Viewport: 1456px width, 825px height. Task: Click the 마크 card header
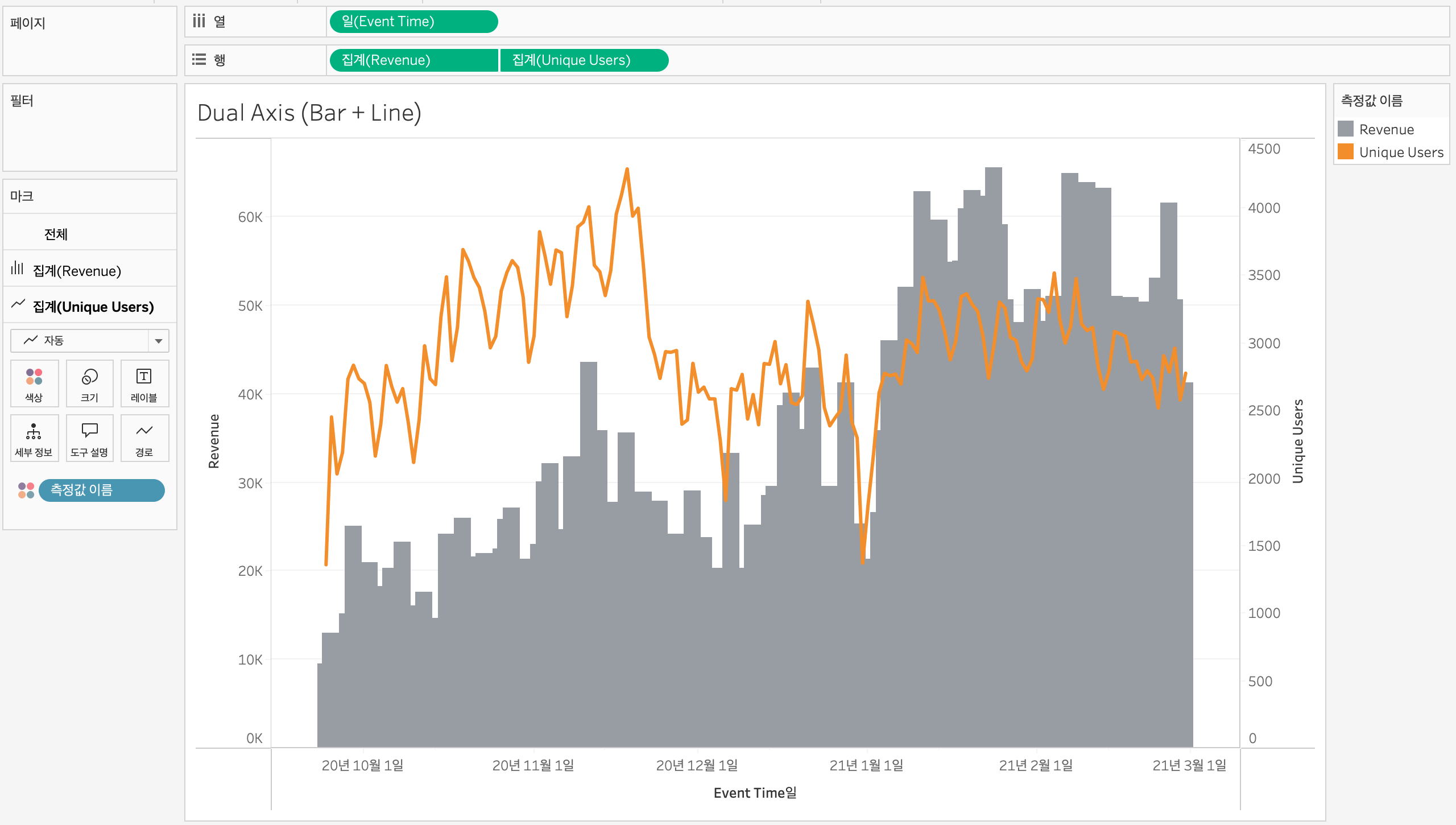tap(22, 196)
